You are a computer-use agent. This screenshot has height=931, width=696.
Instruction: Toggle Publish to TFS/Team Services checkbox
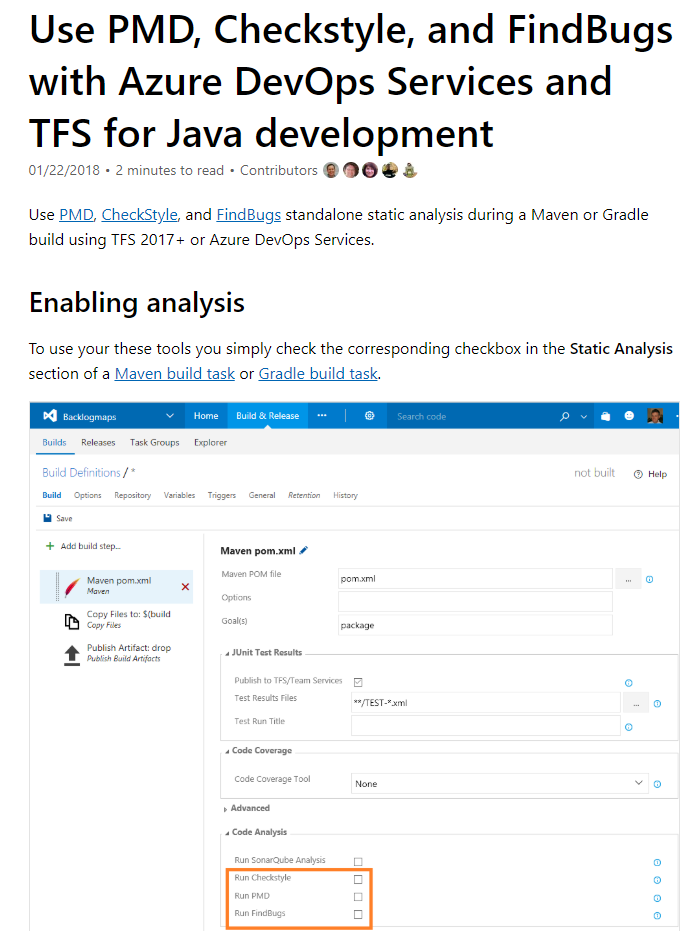click(358, 682)
